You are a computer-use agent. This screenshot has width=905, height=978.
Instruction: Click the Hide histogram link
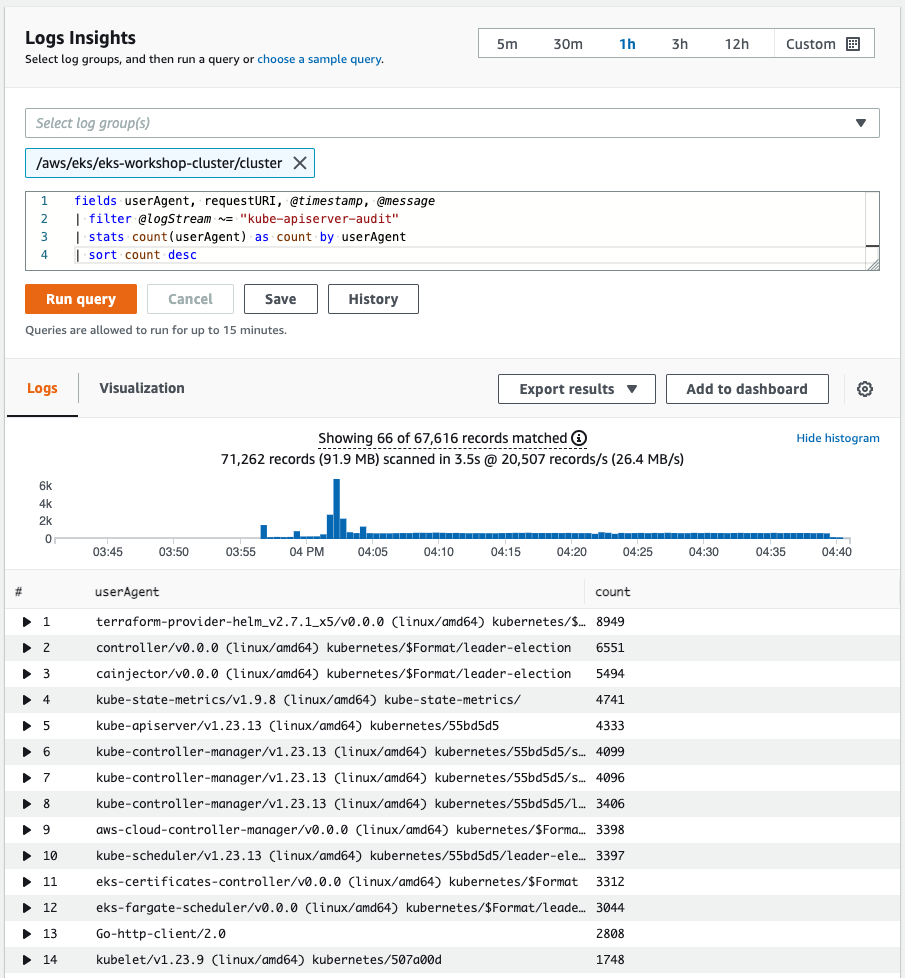838,437
